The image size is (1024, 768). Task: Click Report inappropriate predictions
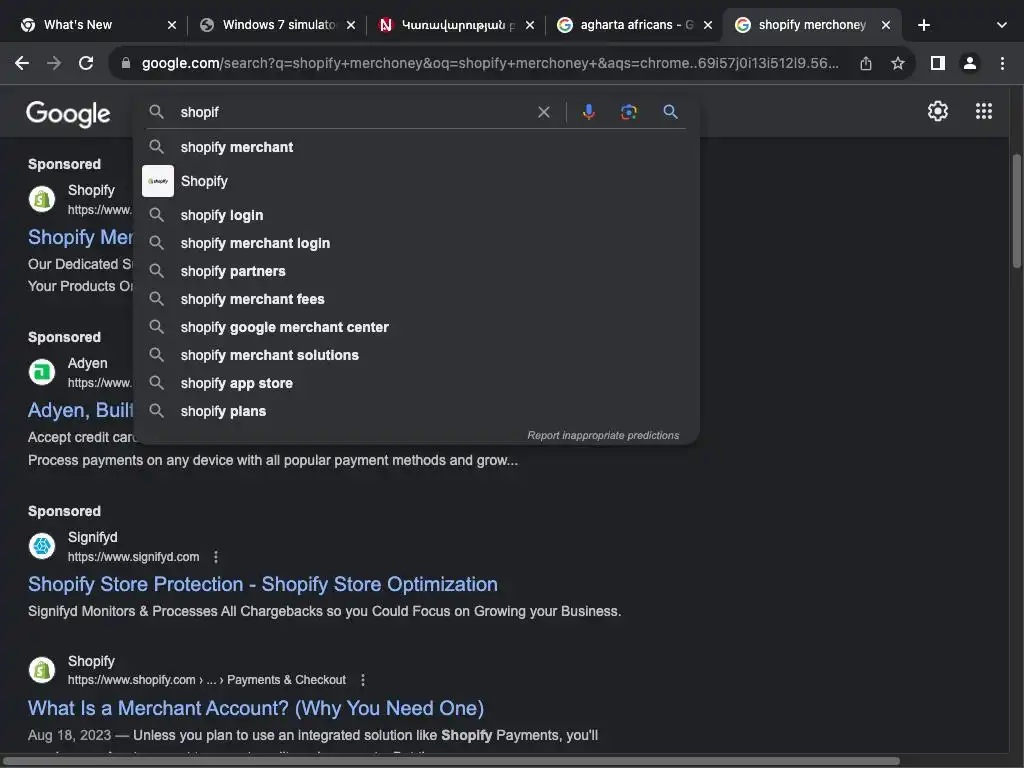tap(603, 436)
